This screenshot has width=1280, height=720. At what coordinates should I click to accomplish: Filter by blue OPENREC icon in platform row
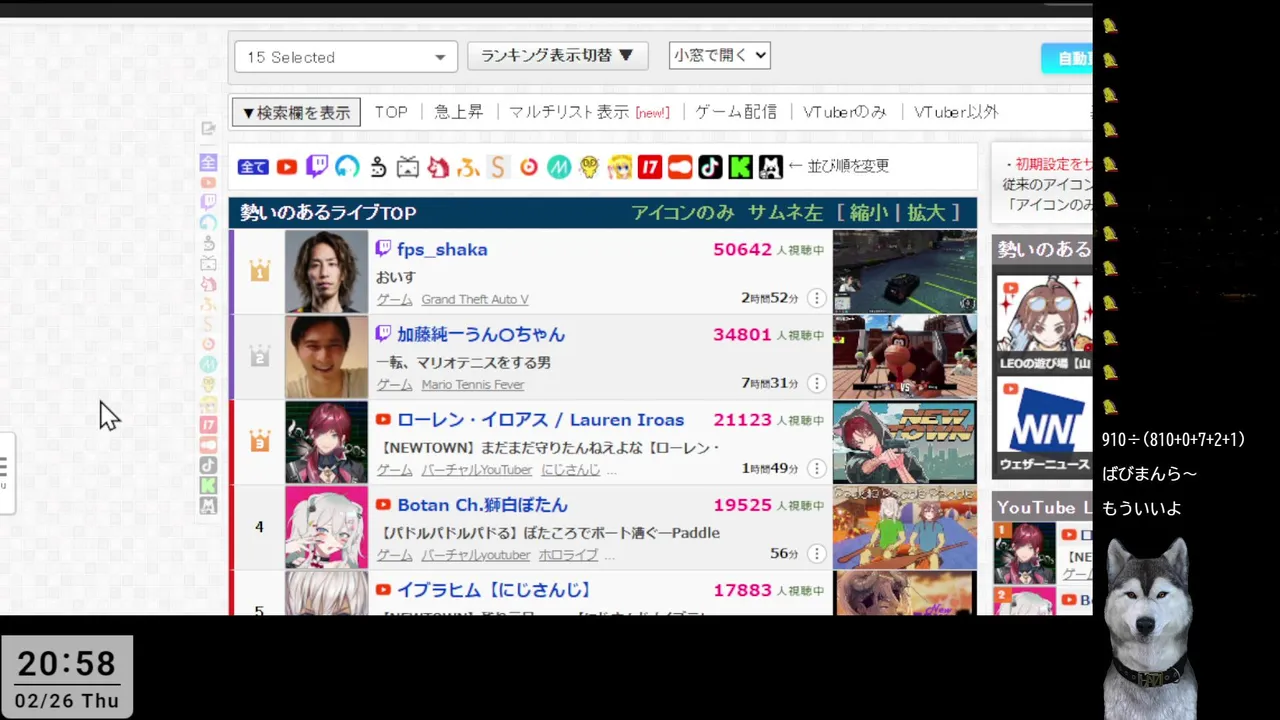click(x=347, y=167)
